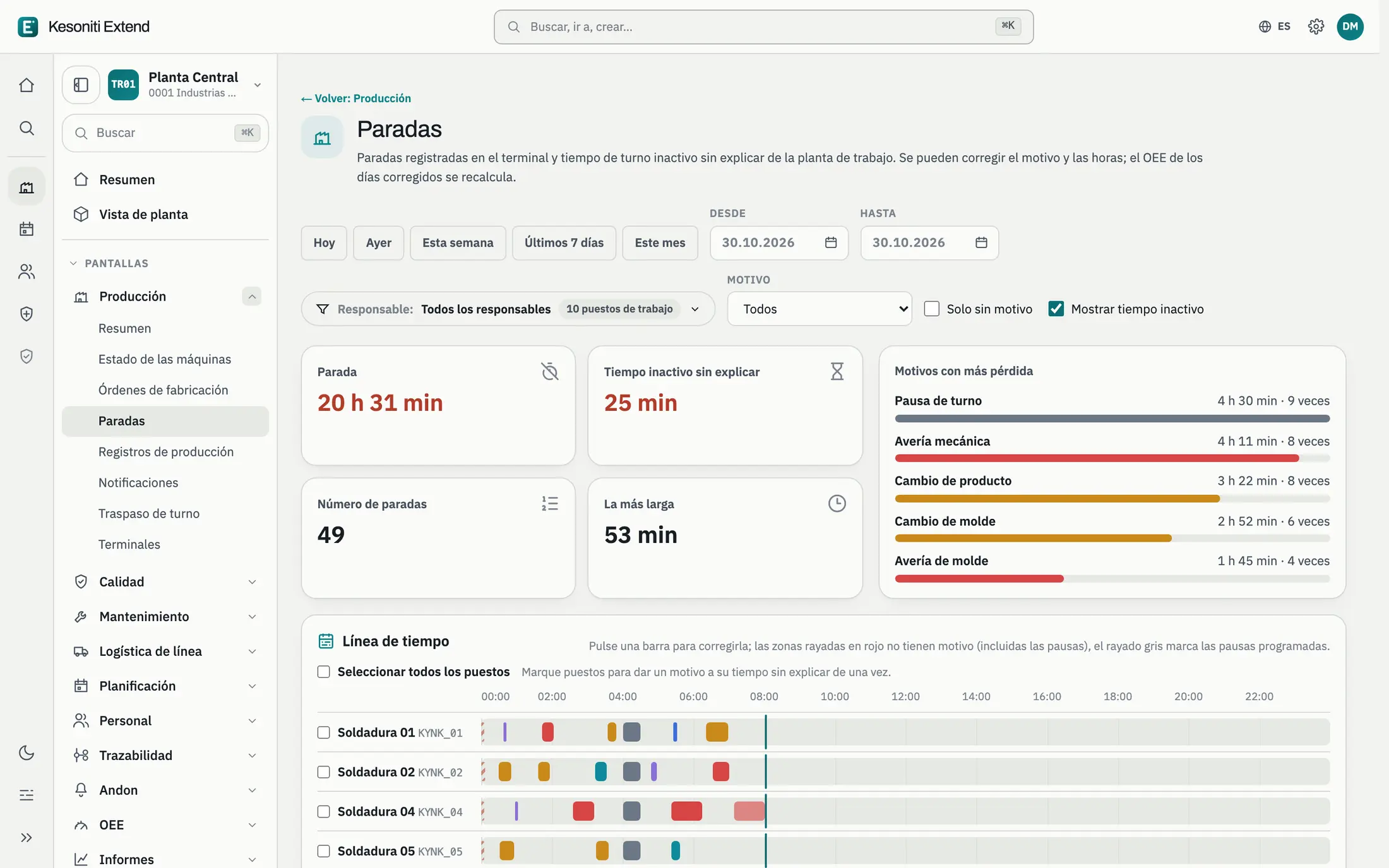Click the Últimos 7 días button
This screenshot has height=868, width=1389.
564,242
